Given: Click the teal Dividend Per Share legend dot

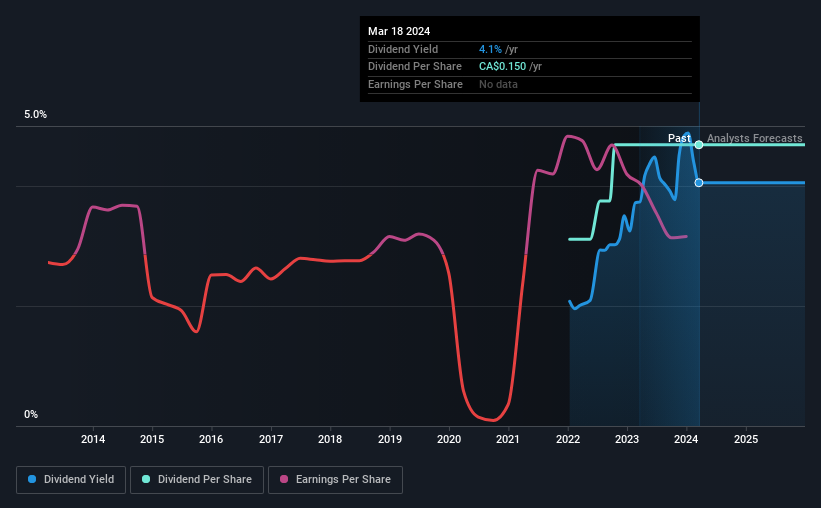Looking at the screenshot, I should tap(146, 479).
